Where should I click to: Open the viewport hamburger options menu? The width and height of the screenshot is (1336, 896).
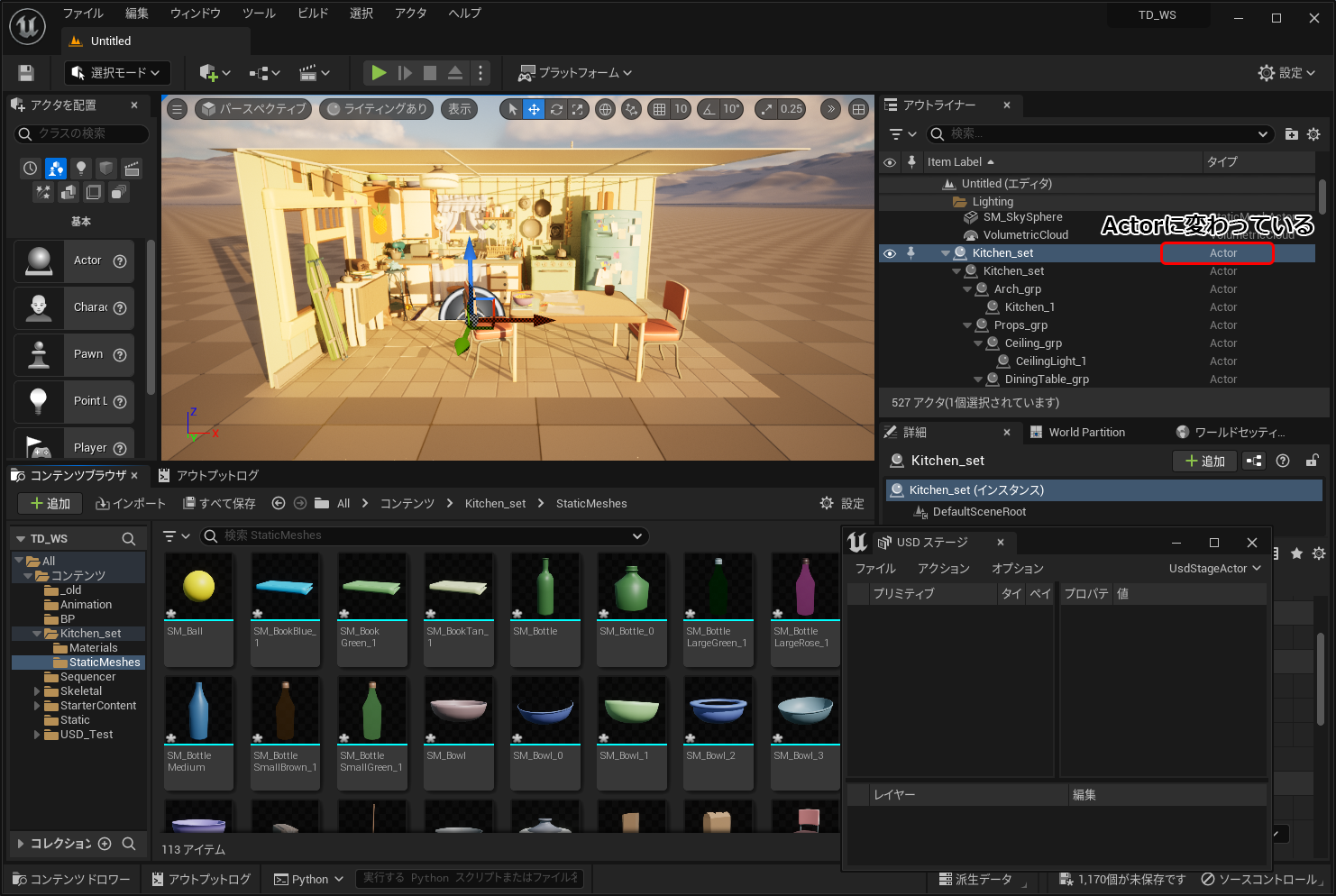178,109
